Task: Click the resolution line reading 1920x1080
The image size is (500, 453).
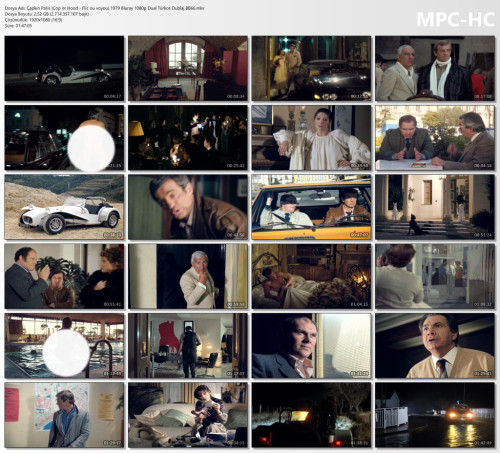Action: pyautogui.click(x=34, y=20)
